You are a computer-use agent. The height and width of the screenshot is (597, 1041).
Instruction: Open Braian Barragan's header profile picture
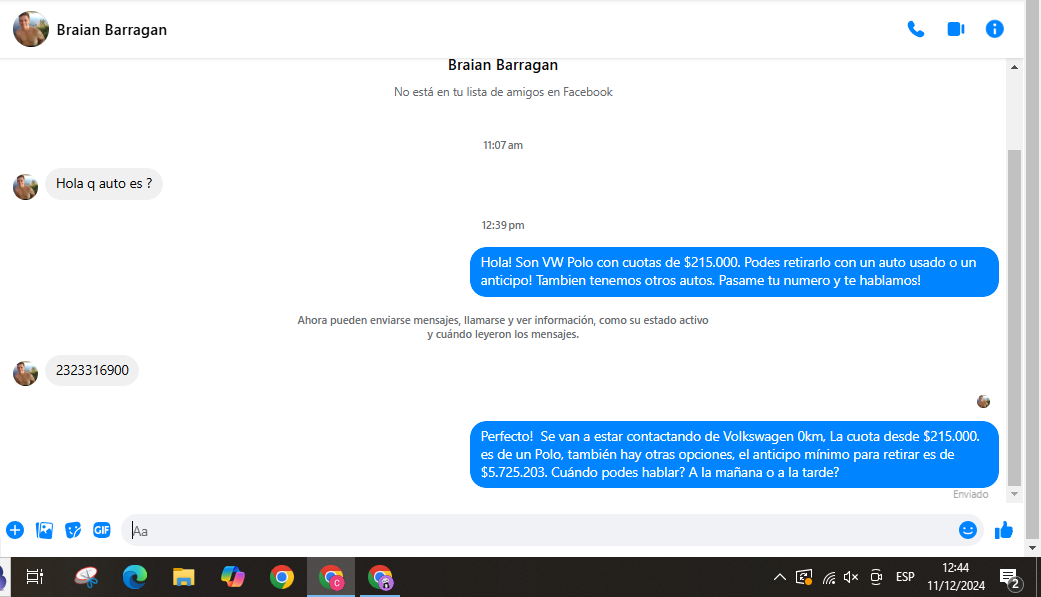pyautogui.click(x=31, y=29)
